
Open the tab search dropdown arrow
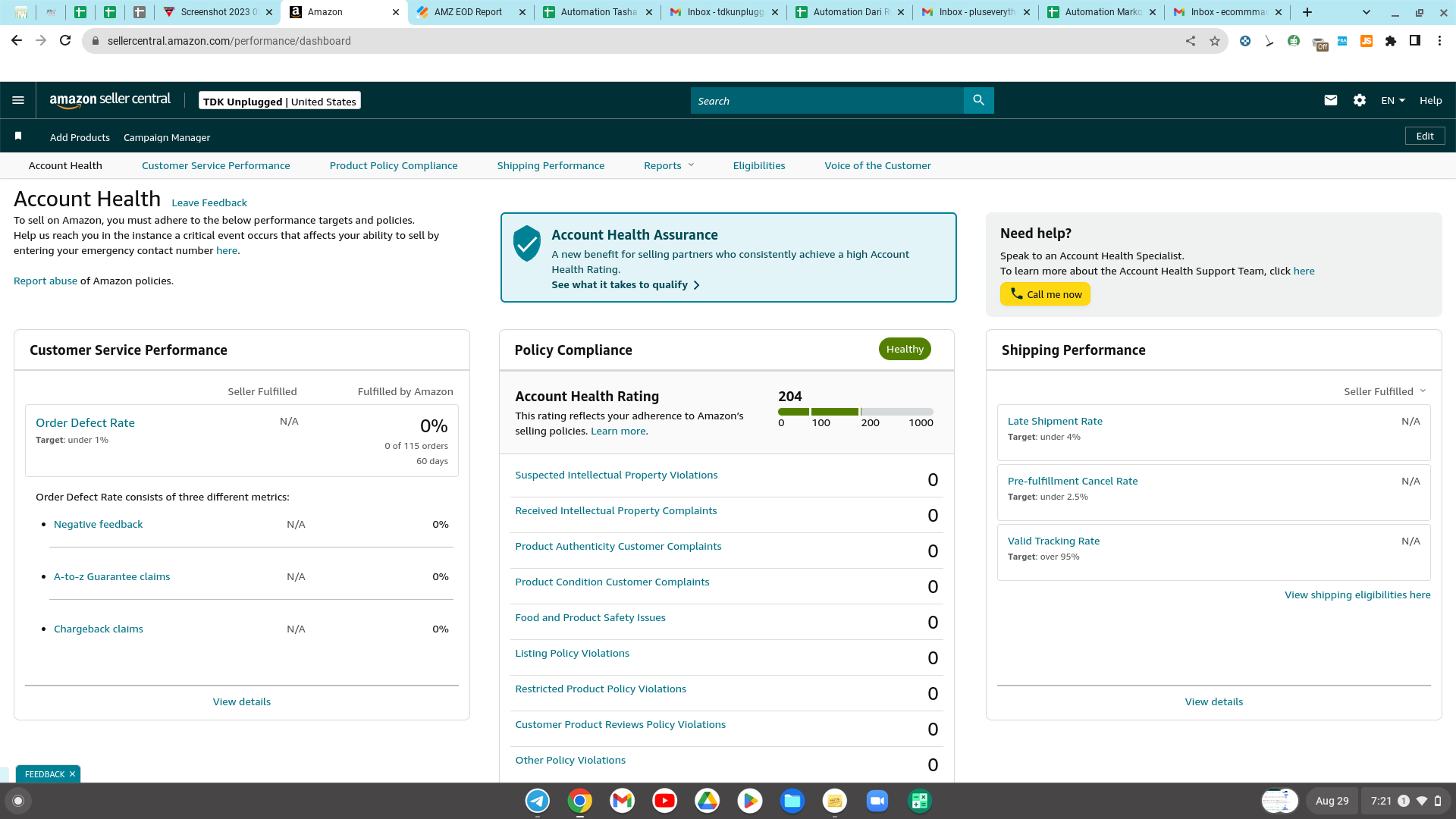point(1367,12)
